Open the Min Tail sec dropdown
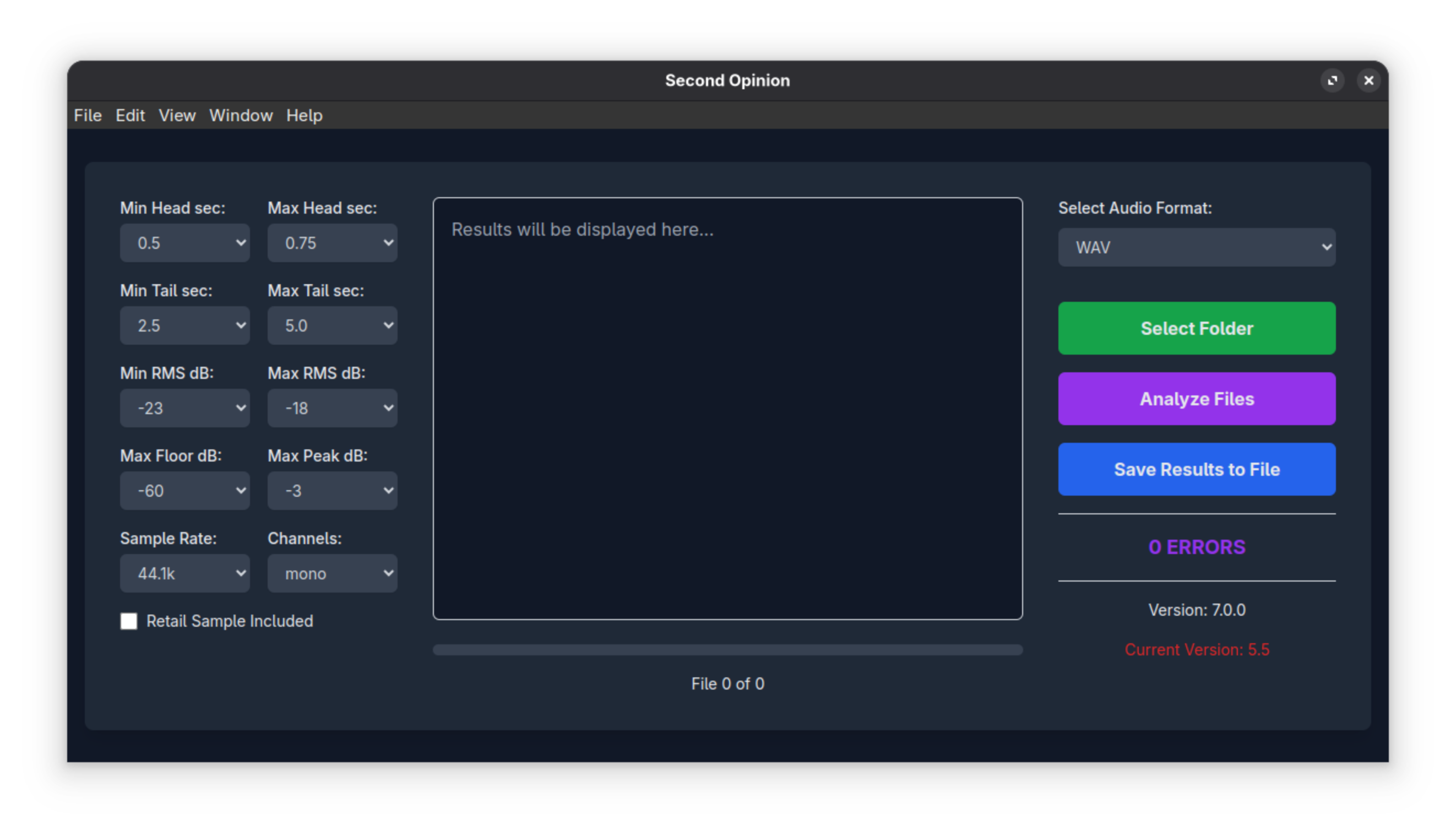The image size is (1456, 836). click(x=184, y=325)
